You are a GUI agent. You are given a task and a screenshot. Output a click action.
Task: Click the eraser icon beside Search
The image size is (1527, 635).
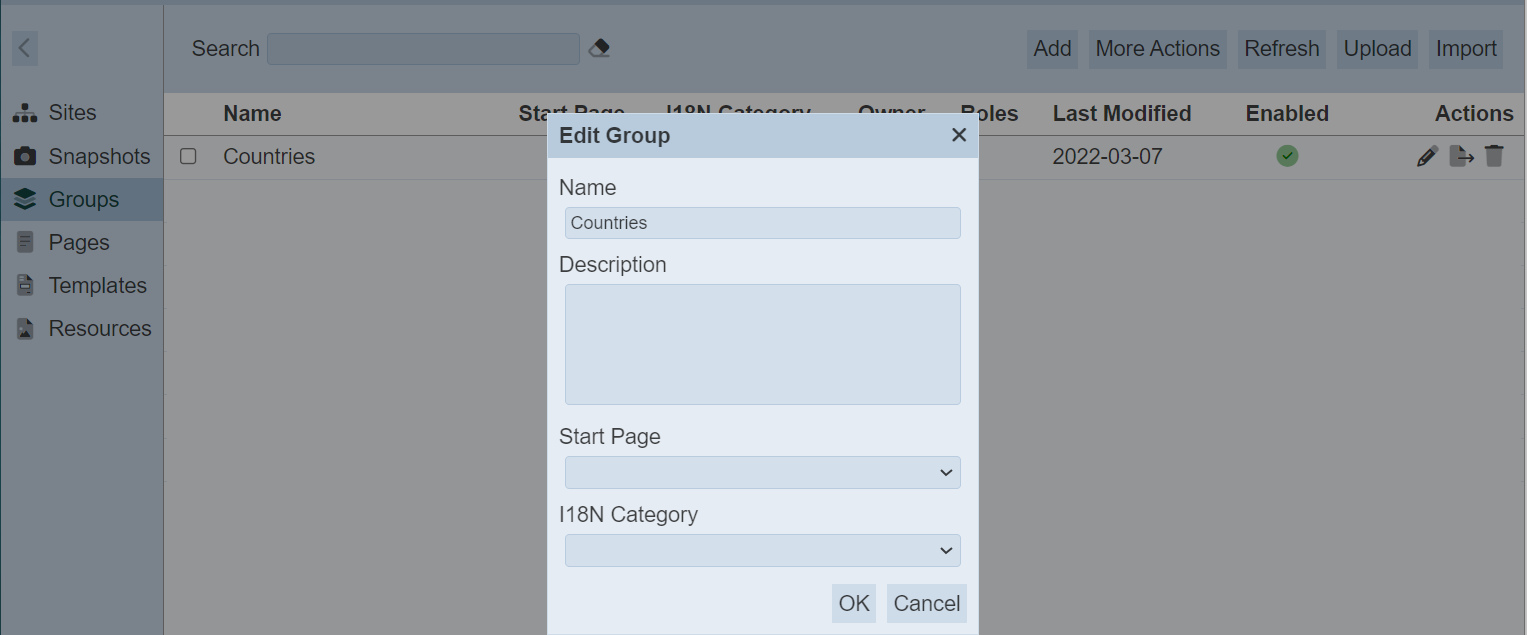[599, 48]
